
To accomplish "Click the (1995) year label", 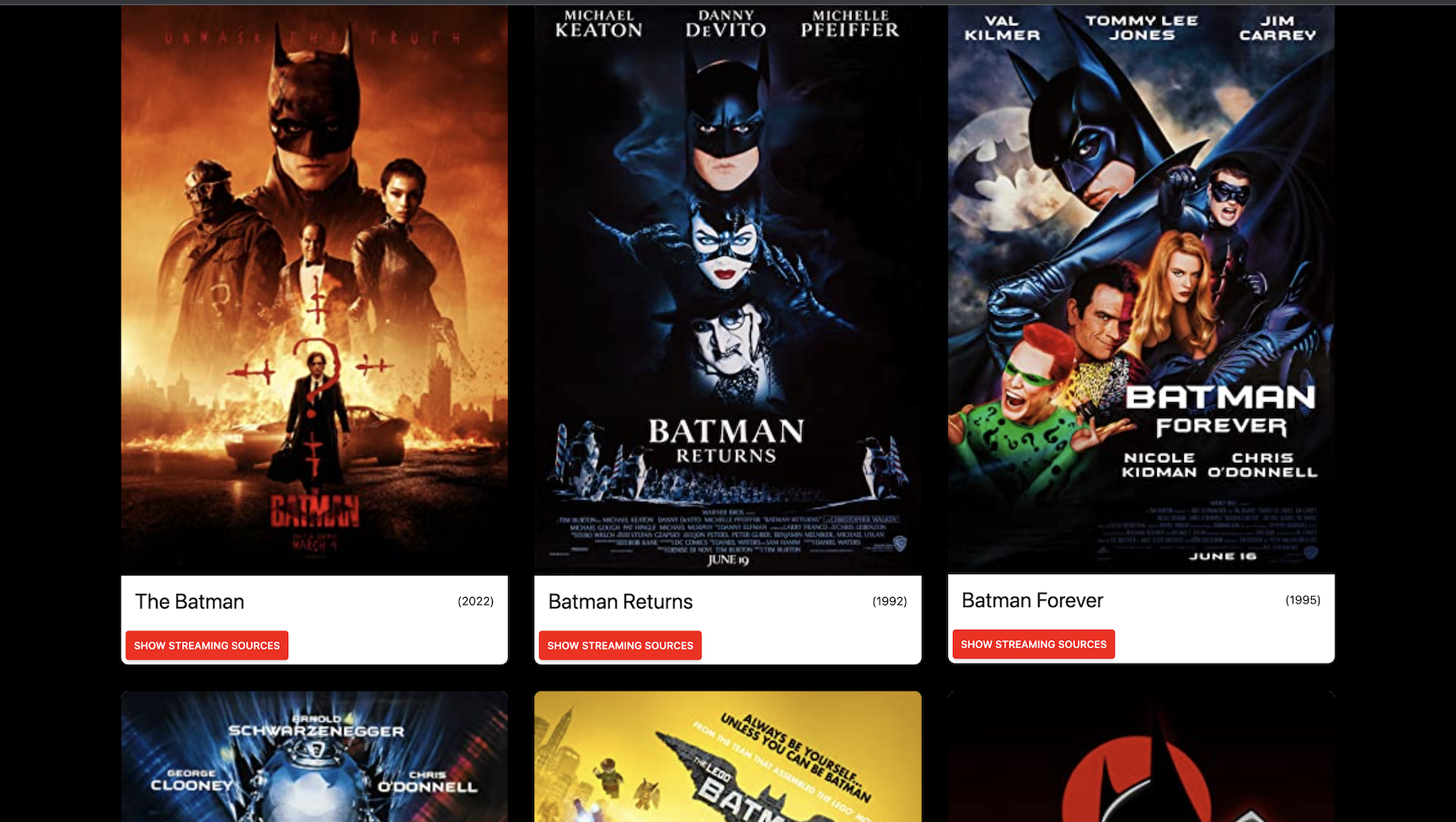I will 1303,600.
